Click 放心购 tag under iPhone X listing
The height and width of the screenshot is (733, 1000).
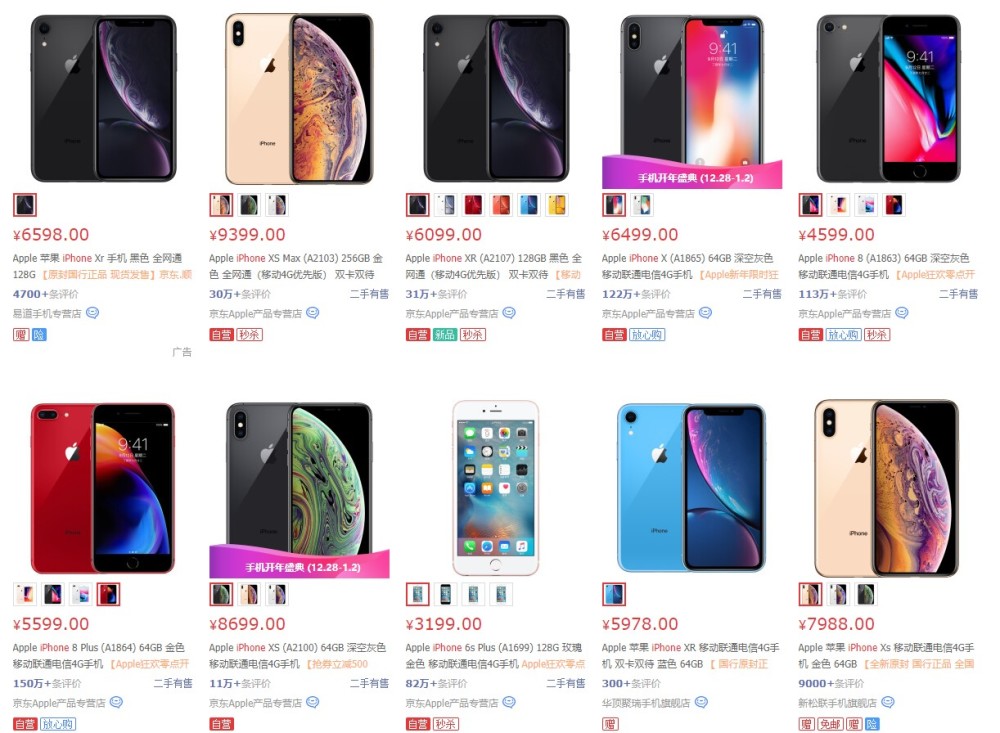click(x=647, y=334)
